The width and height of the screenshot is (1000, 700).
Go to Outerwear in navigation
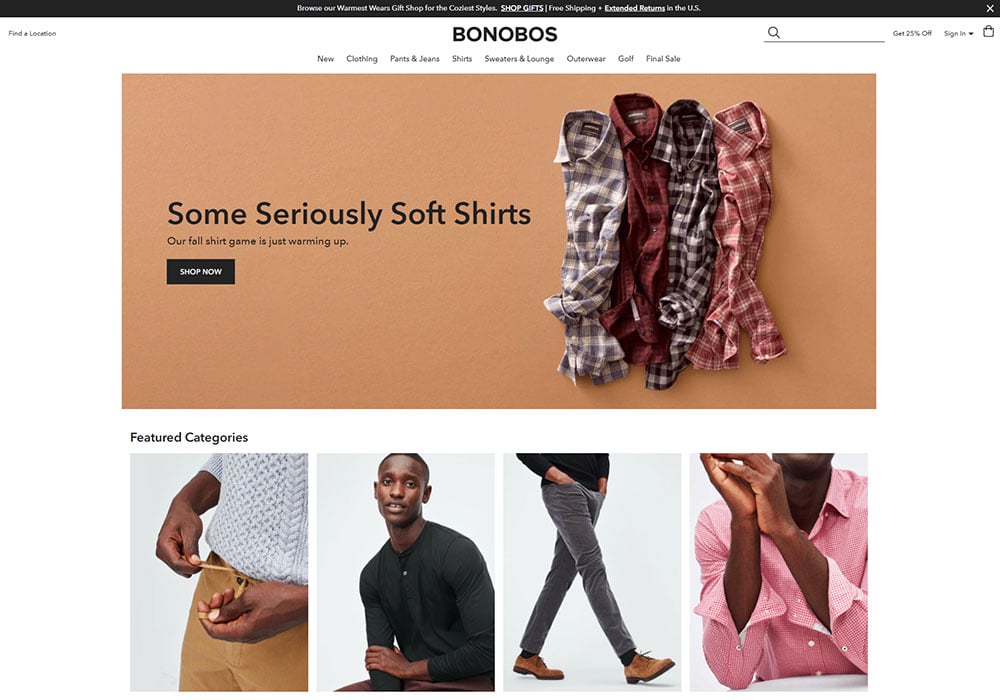point(586,59)
